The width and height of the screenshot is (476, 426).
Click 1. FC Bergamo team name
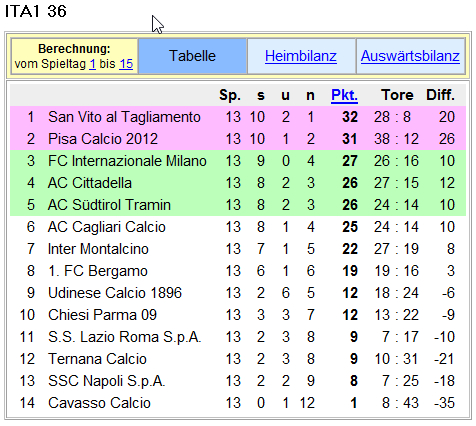click(98, 271)
